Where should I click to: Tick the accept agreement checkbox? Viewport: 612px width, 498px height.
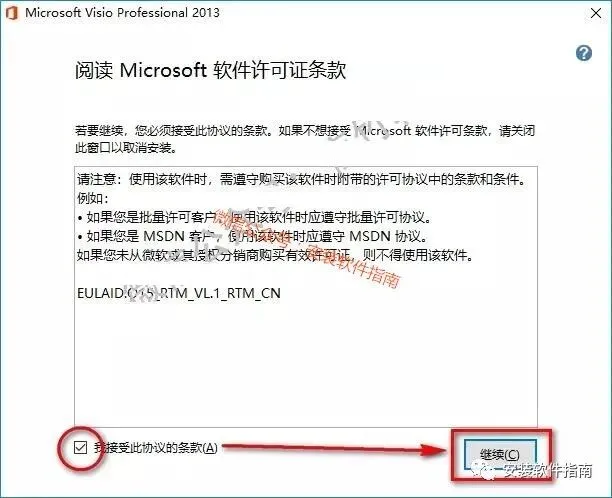[80, 447]
